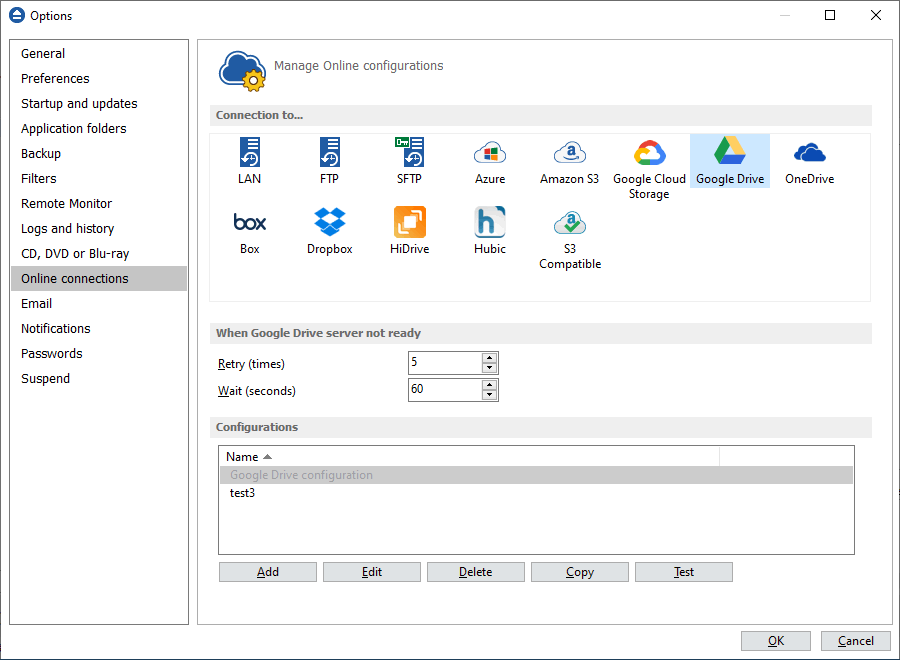Open Remote Monitor settings
Screen dimensions: 900x660
point(99,204)
